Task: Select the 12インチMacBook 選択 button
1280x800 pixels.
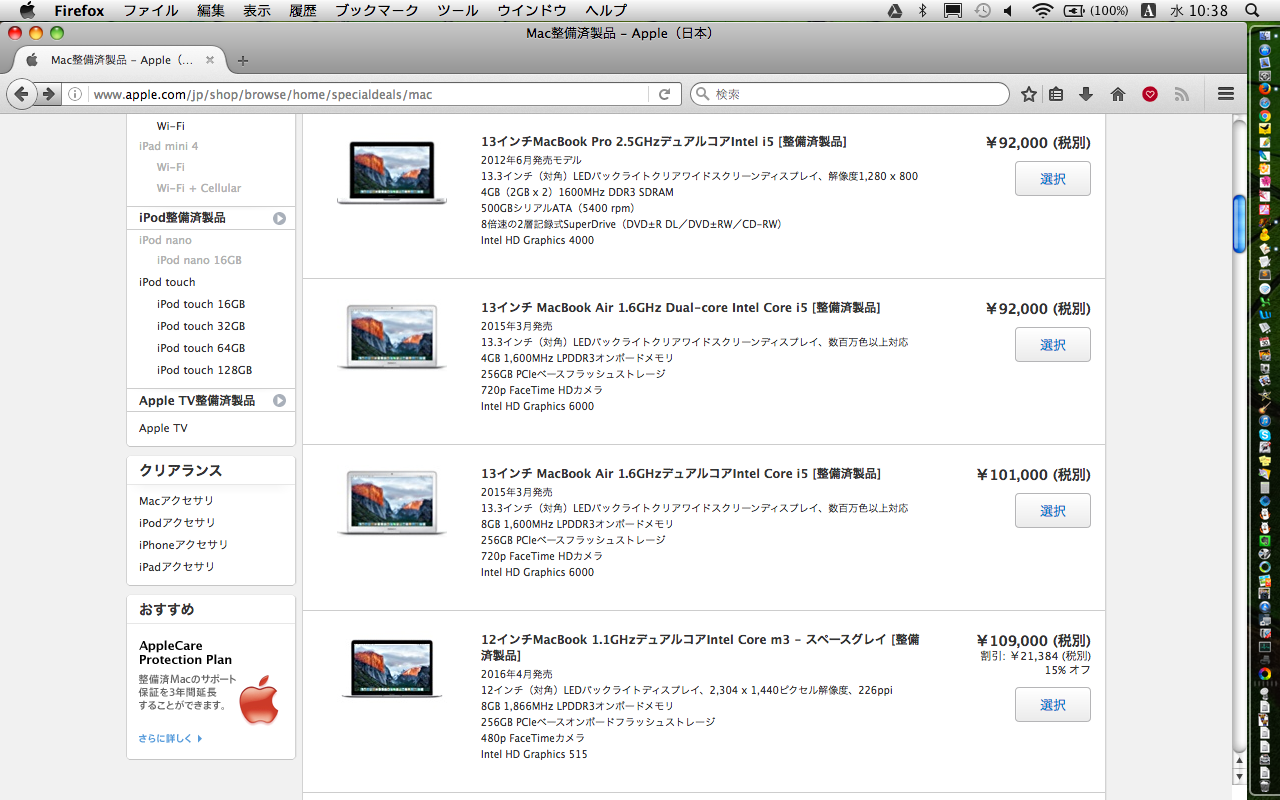Action: pos(1053,705)
